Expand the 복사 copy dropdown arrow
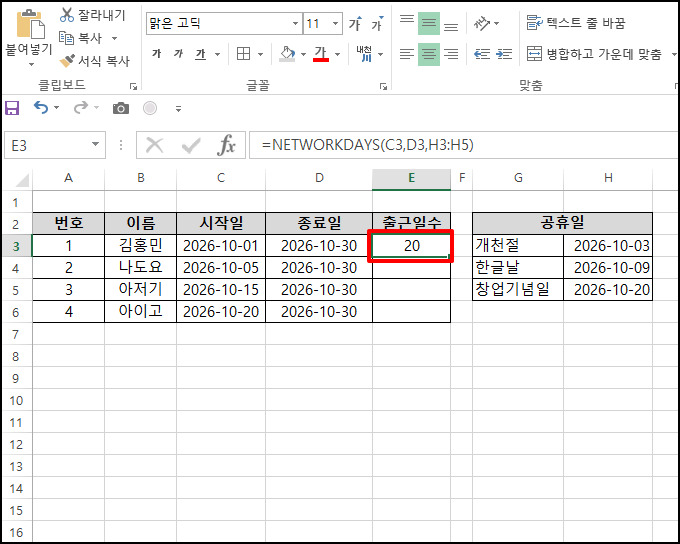This screenshot has height=544, width=680. 114,38
